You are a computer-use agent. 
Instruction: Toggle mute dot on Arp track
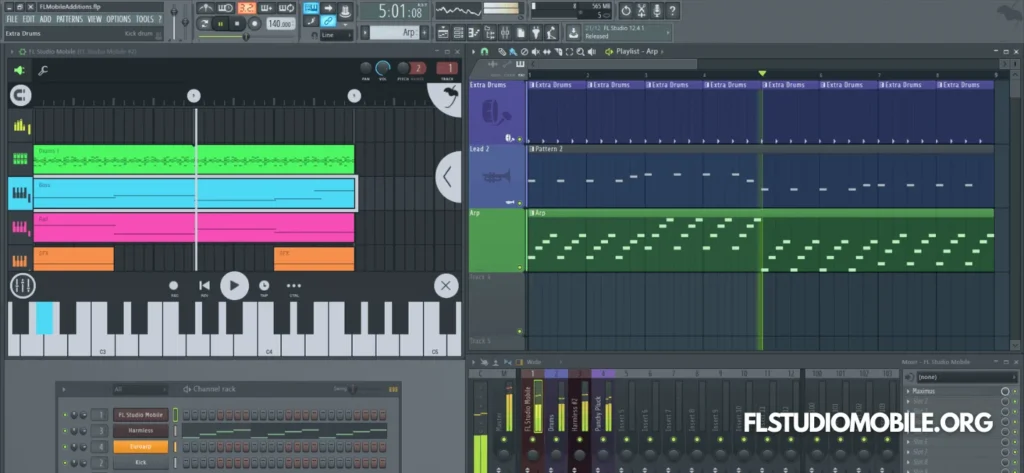tap(520, 267)
